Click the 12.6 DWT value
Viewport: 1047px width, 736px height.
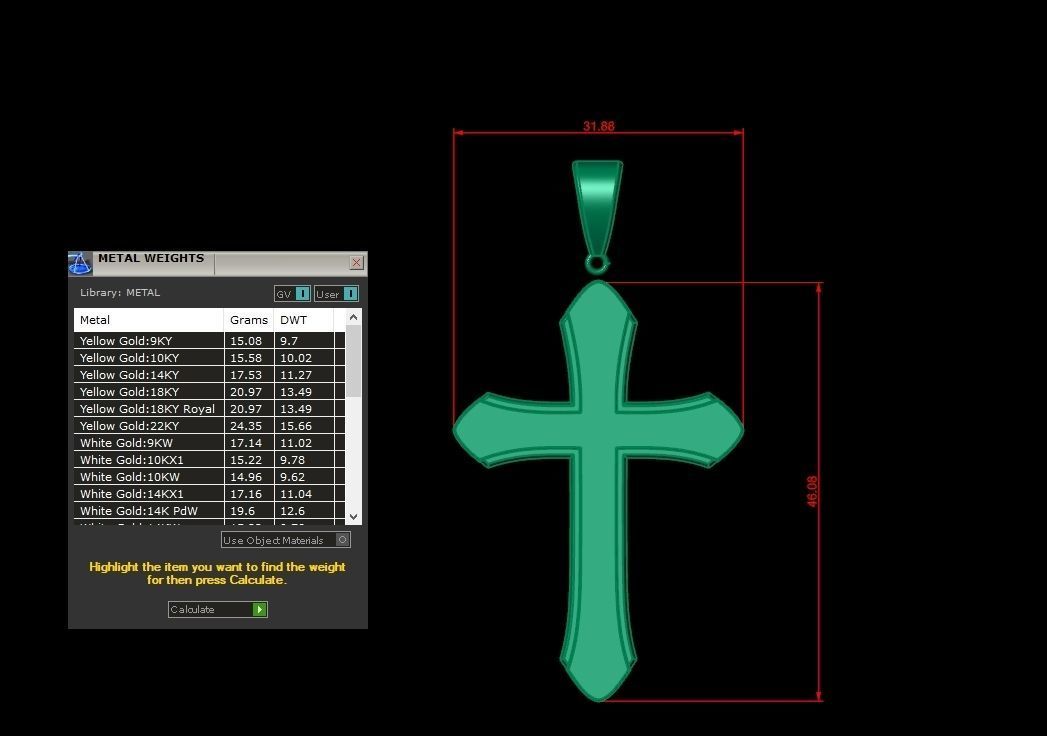(x=292, y=511)
